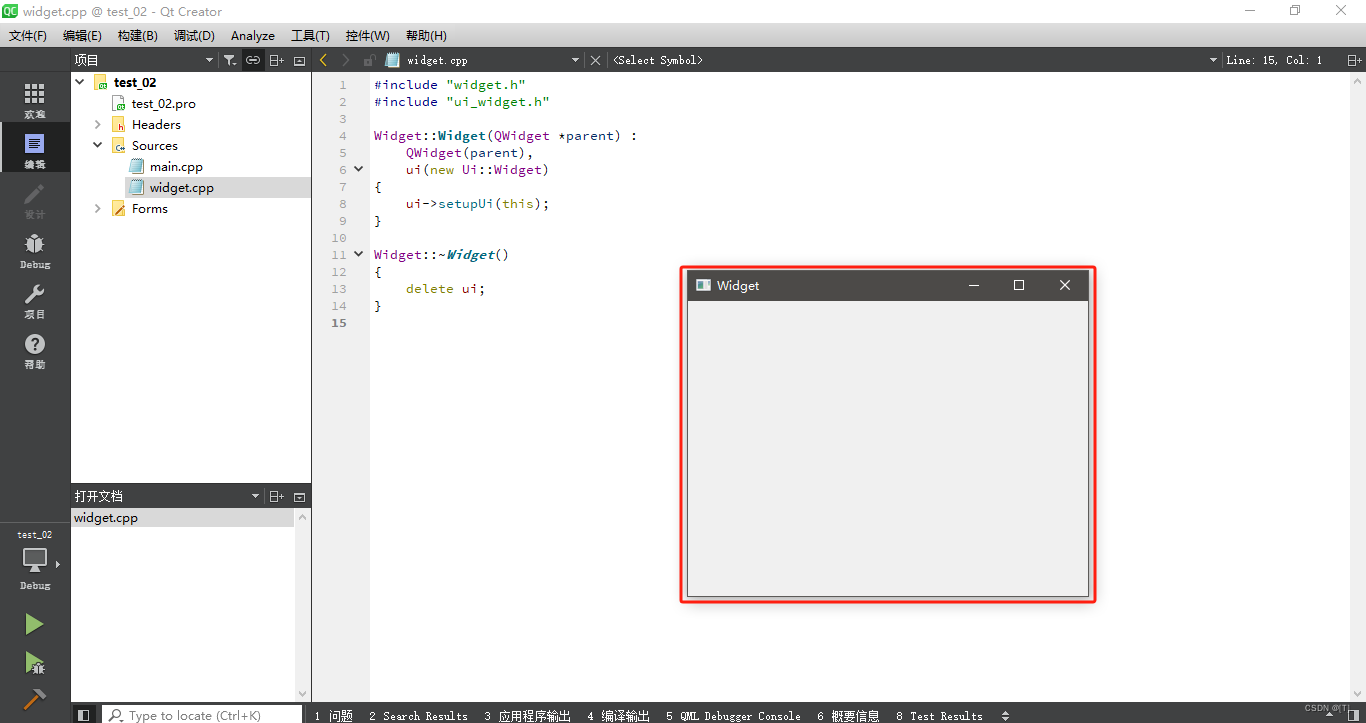Open the 控件(W) menu
This screenshot has width=1366, height=723.
point(367,35)
